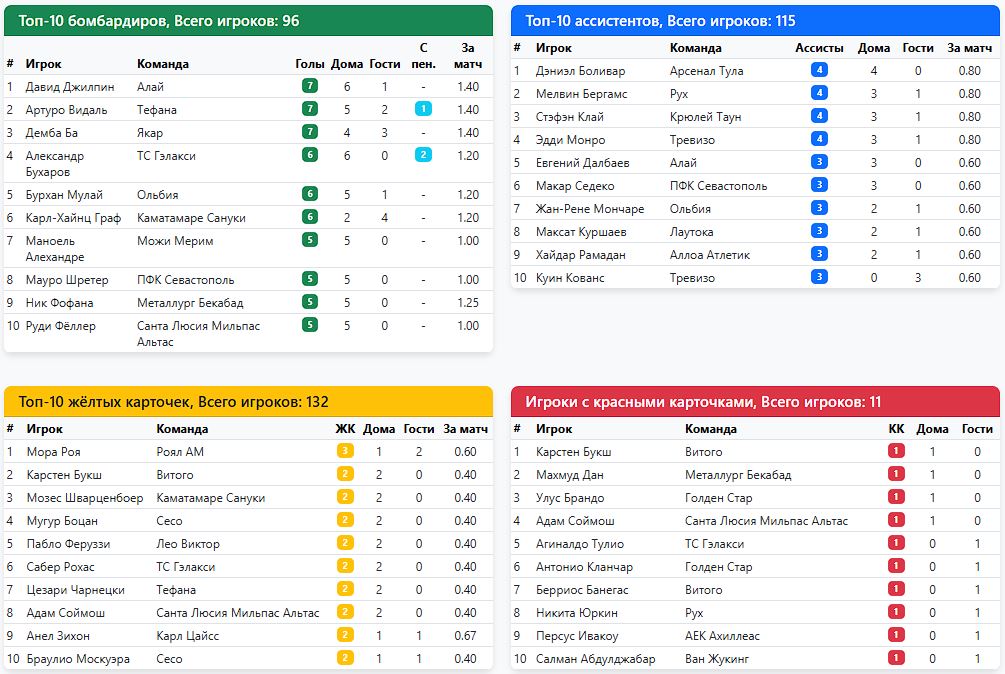The width and height of the screenshot is (1005, 674).
Task: Open player Демба Ба in scorers table
Action: point(51,133)
